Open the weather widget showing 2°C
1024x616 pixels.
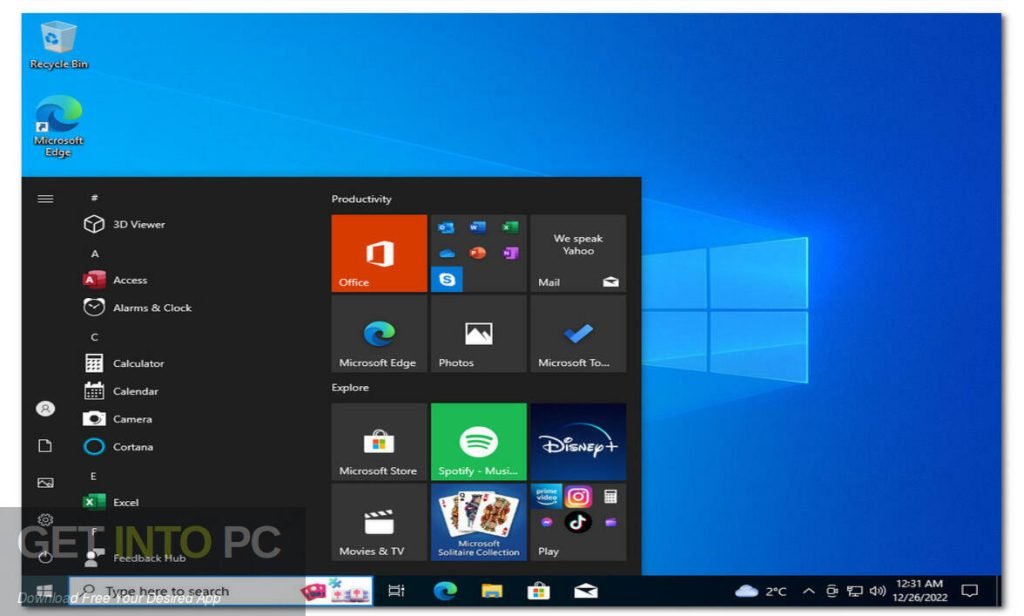[763, 590]
